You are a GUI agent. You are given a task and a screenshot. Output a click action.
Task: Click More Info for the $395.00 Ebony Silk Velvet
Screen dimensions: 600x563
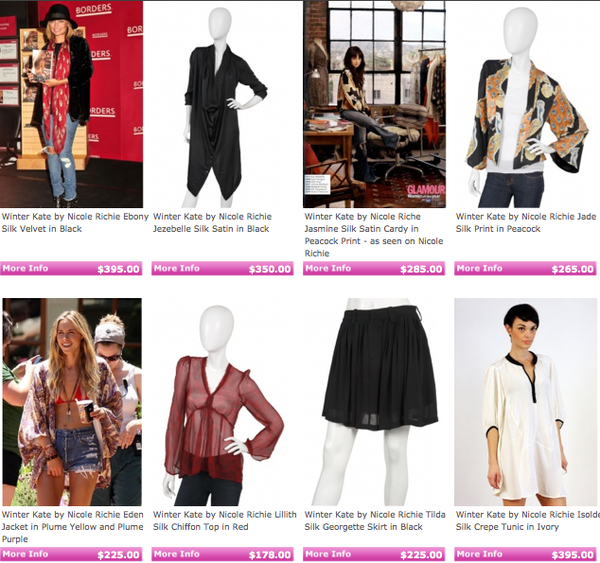point(25,268)
